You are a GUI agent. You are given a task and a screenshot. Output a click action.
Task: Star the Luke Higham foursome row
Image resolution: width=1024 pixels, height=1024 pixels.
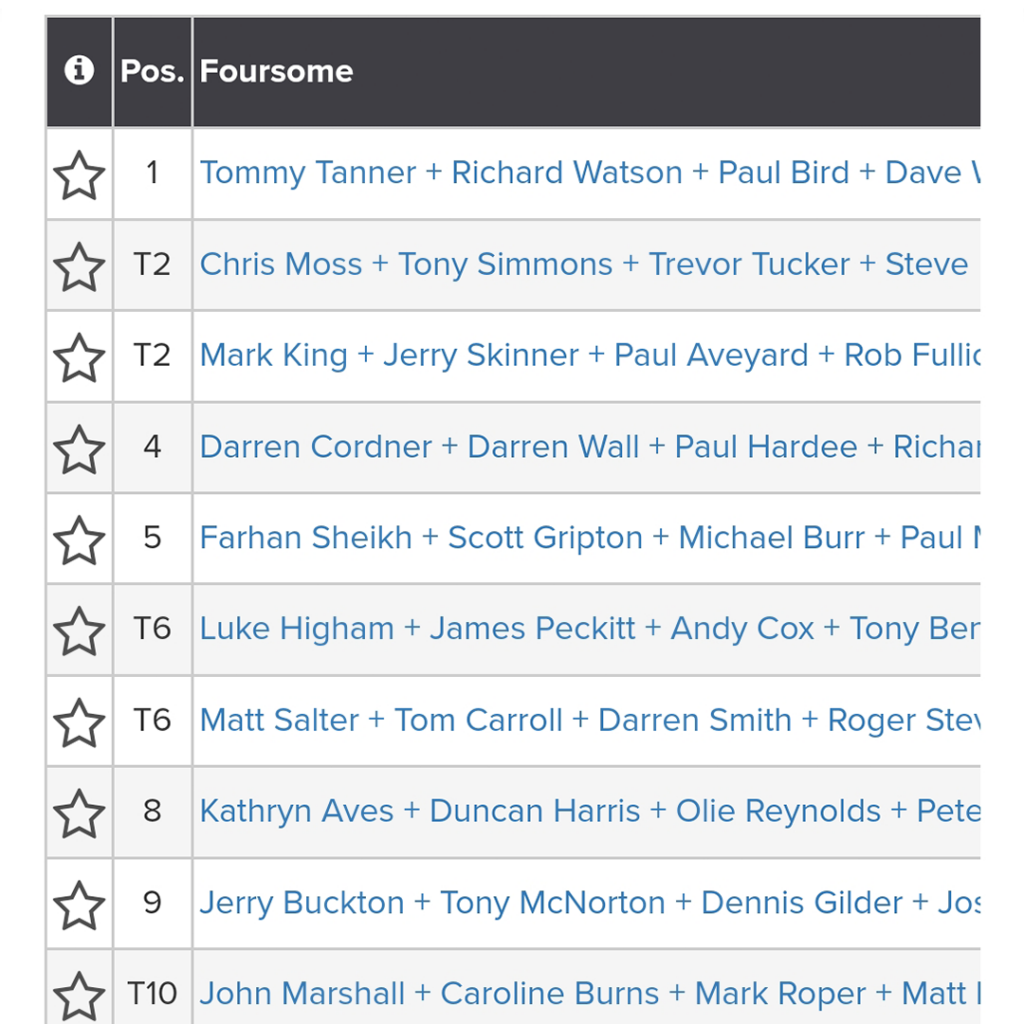coord(79,631)
